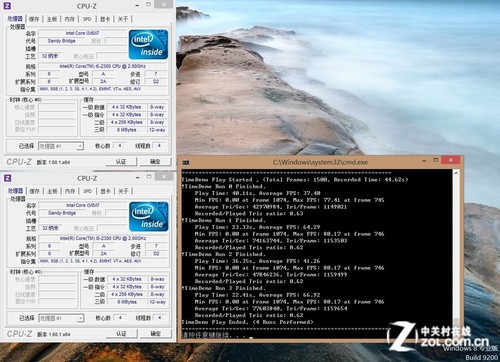Click the 32 纳米 process field in upper CPU-Z
The height and width of the screenshot is (362, 500).
pos(50,56)
